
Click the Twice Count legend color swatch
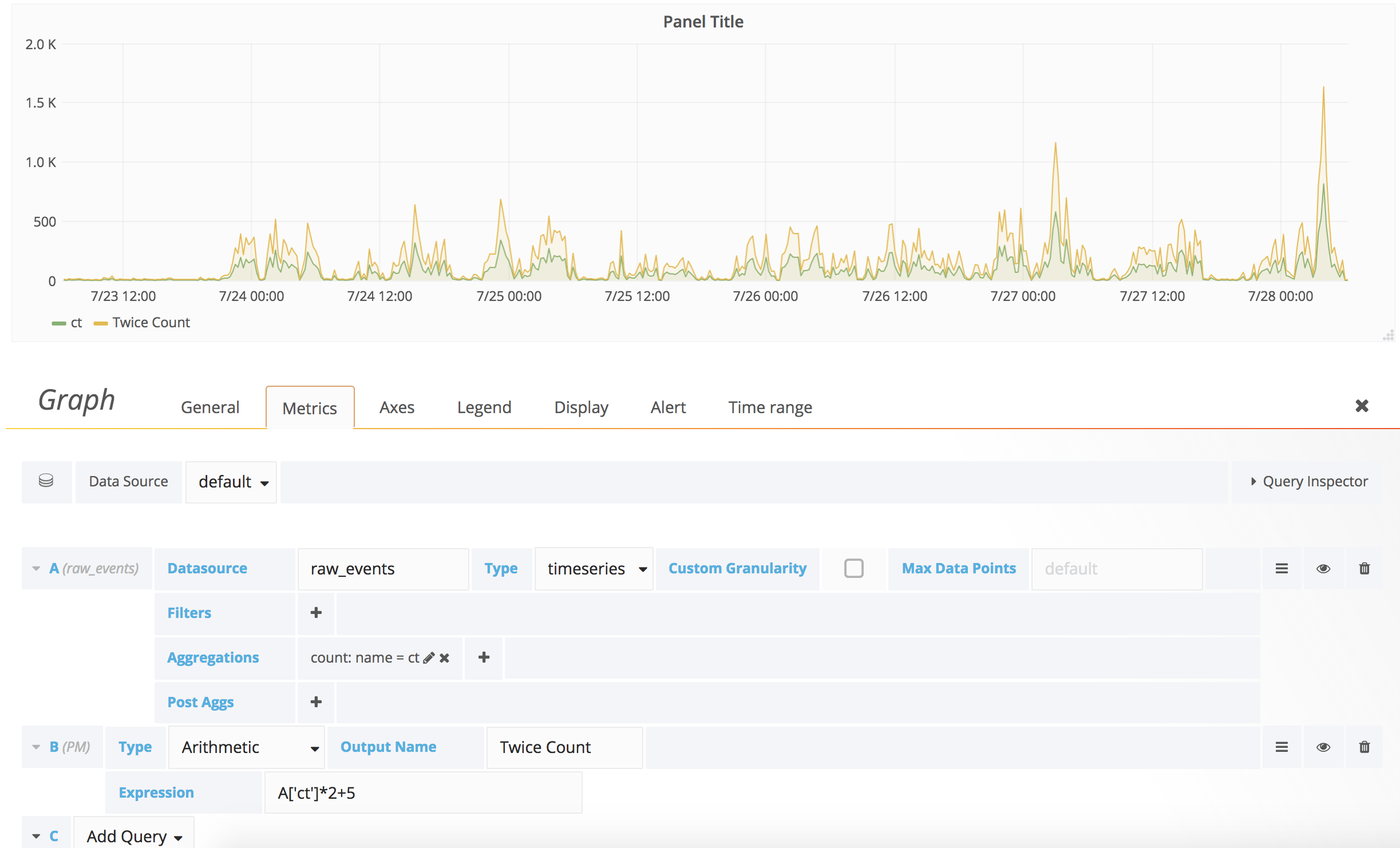101,323
